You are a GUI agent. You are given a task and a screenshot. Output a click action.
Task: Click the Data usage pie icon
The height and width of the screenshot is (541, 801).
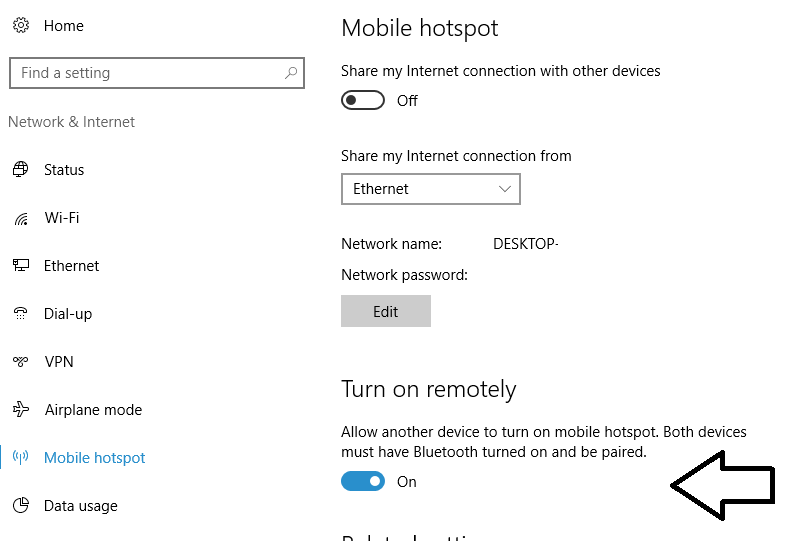tap(21, 505)
